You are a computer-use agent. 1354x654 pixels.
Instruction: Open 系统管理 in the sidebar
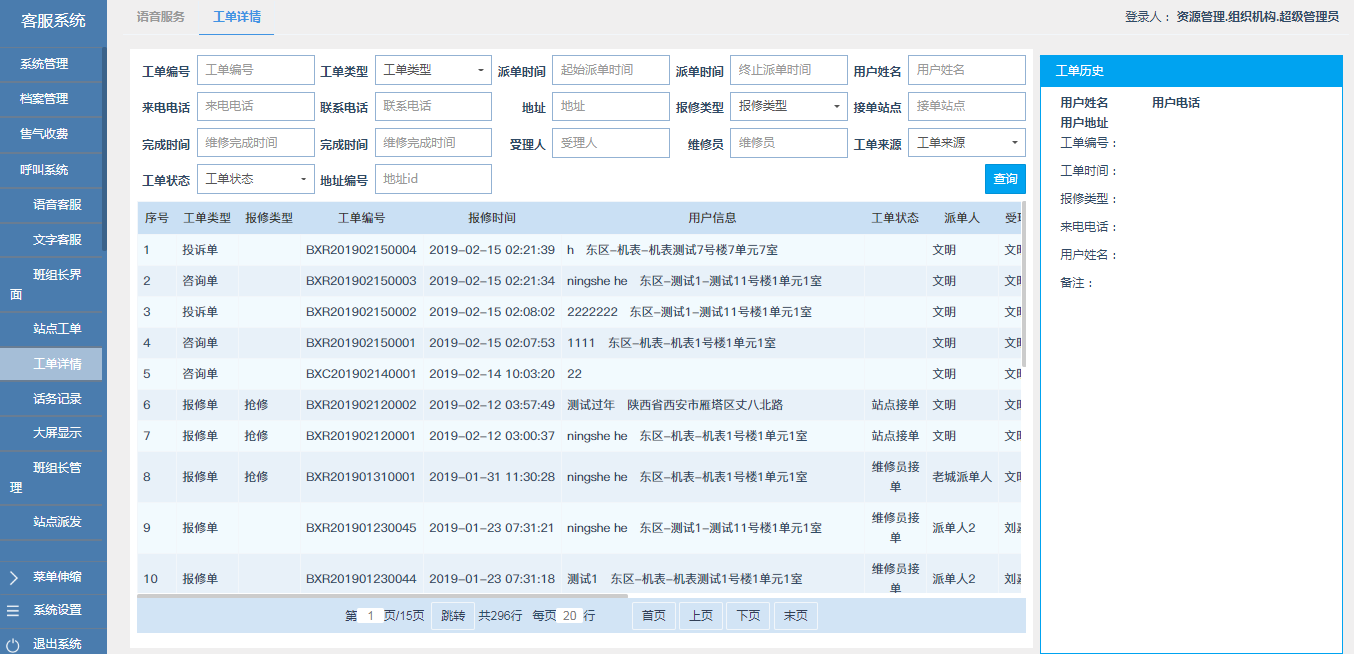[51, 64]
